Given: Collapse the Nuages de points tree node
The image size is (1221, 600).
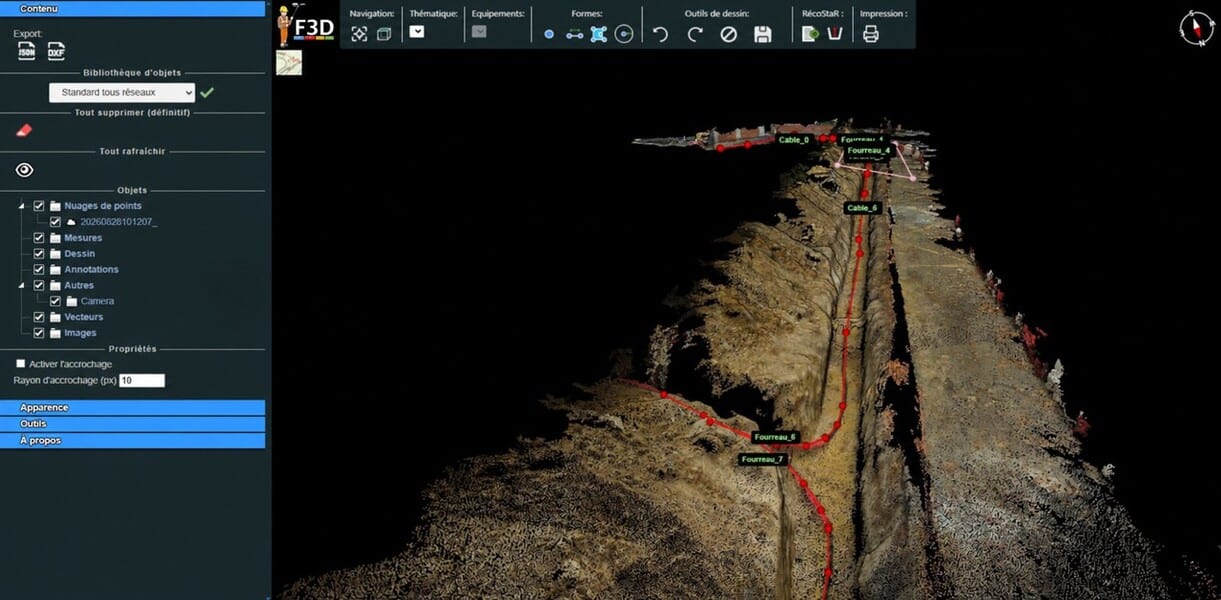Looking at the screenshot, I should click(x=22, y=206).
